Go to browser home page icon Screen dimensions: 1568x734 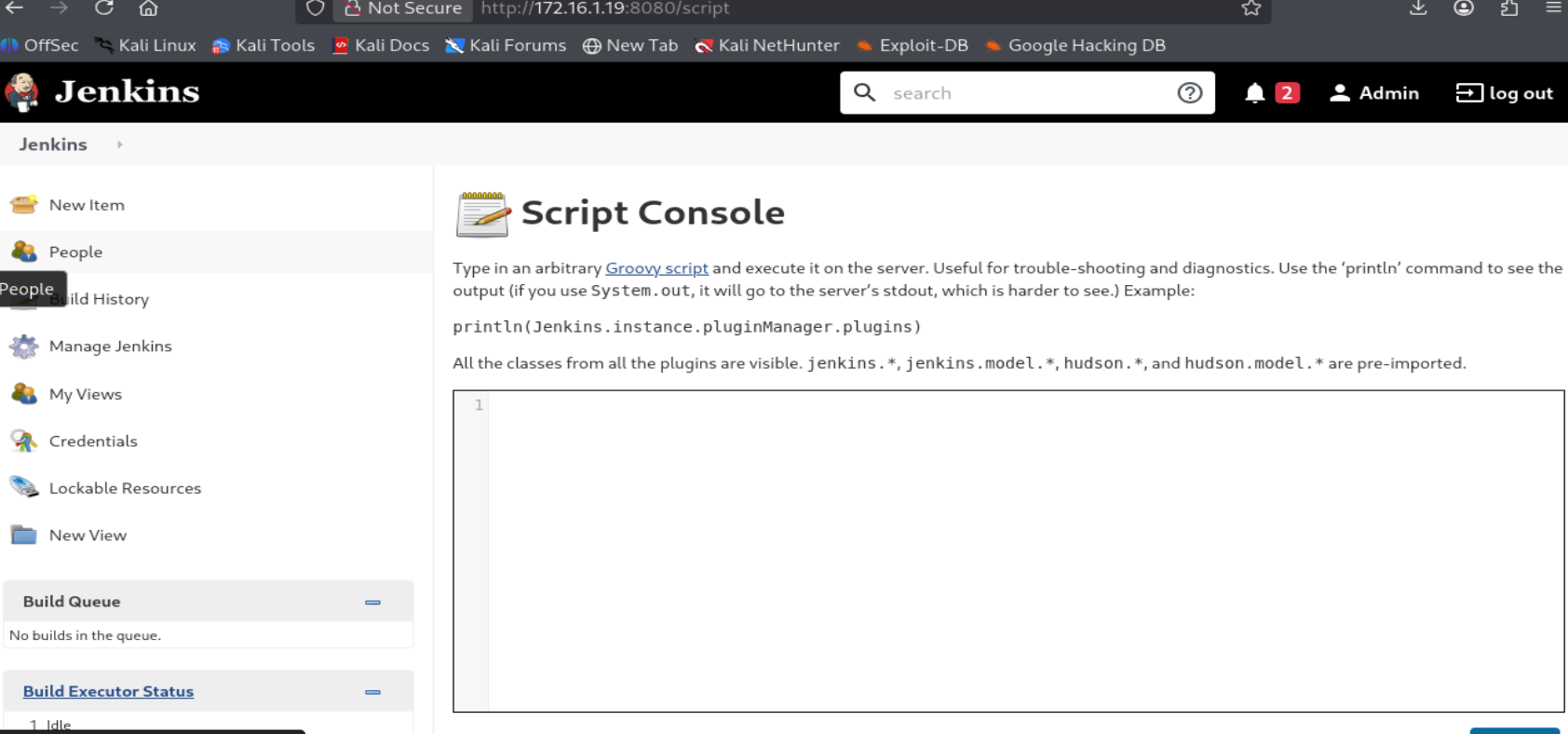click(148, 7)
